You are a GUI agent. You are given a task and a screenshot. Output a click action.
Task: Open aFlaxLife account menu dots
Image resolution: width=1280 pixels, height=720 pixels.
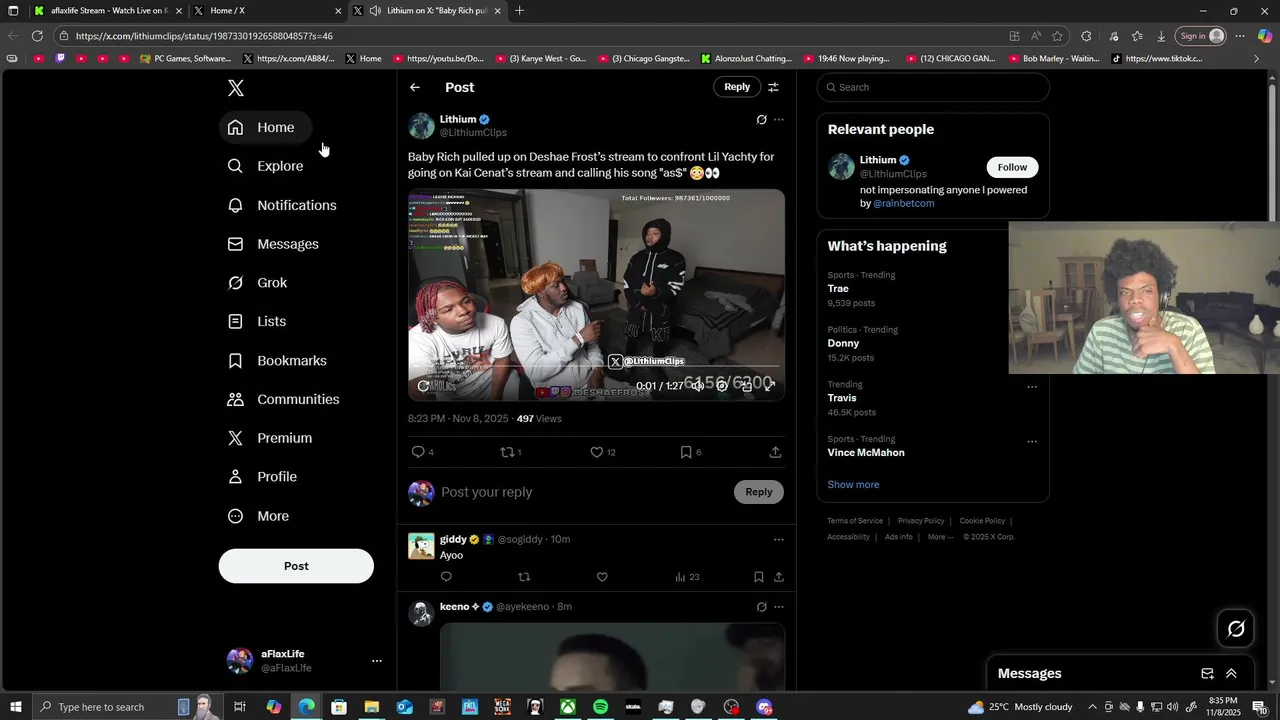[x=377, y=661]
